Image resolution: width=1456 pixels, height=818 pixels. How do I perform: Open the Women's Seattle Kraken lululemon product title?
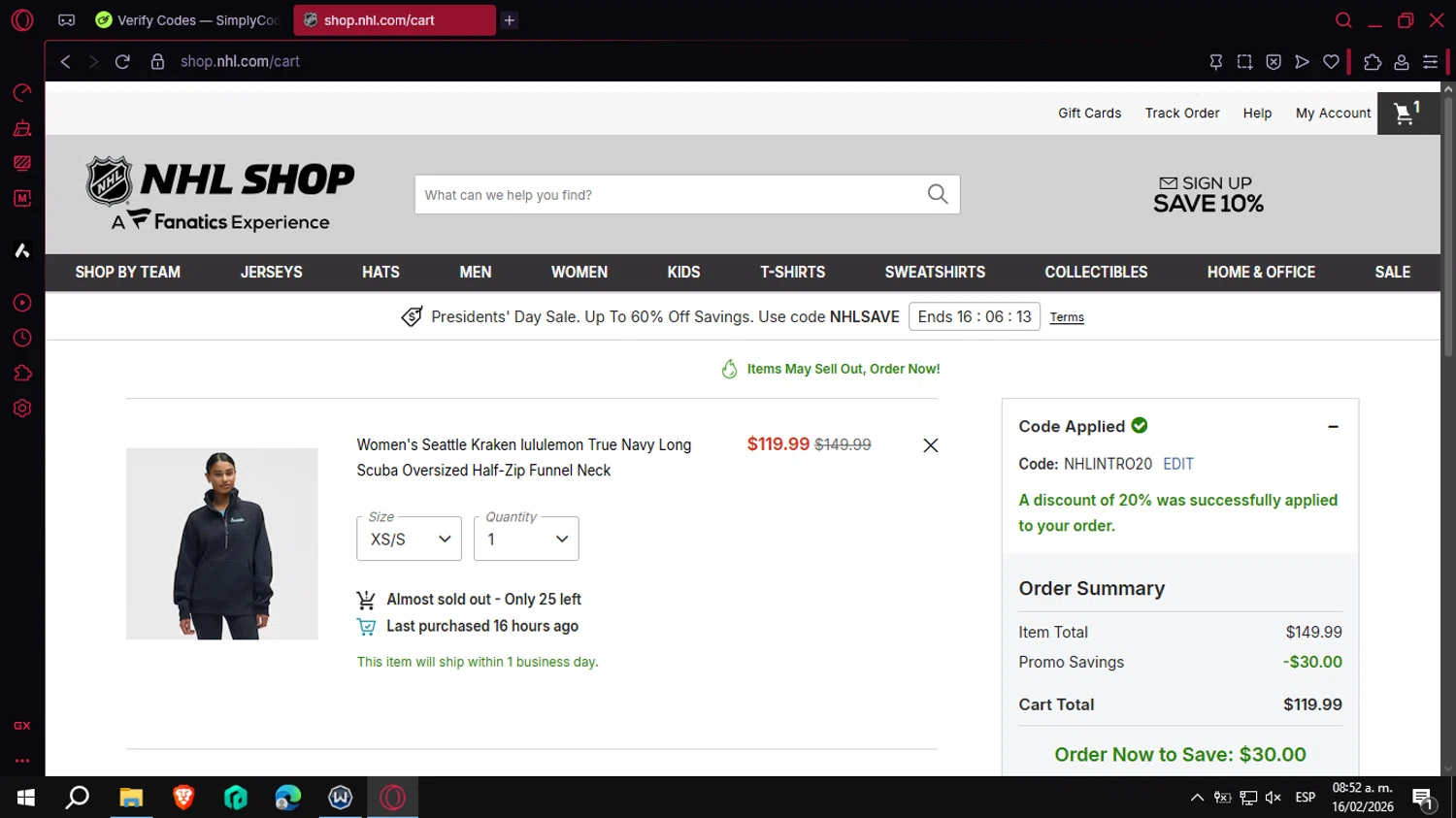tap(524, 457)
